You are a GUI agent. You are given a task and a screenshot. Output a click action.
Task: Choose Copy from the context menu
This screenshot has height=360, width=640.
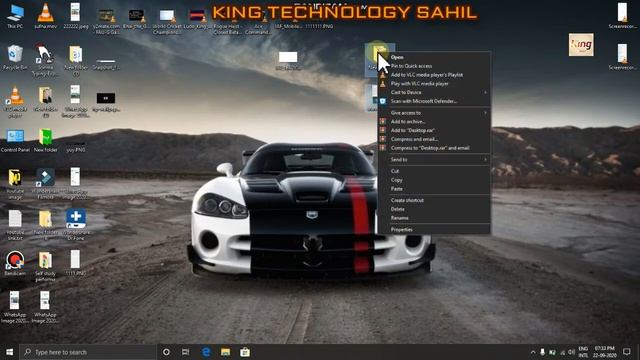pyautogui.click(x=434, y=180)
